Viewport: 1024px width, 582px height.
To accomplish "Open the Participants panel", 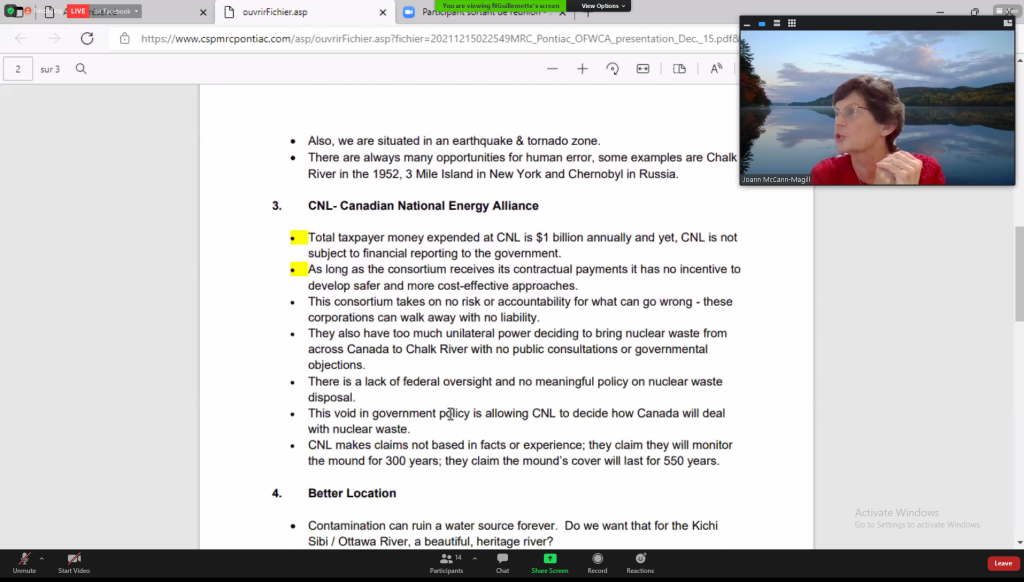I will pos(446,559).
